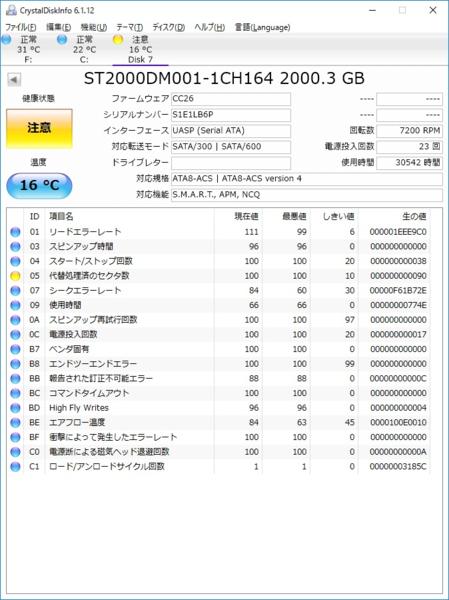449x600 pixels.
Task: Click status icon of row 04 スタート/ストップ回数
Action: tap(15, 261)
